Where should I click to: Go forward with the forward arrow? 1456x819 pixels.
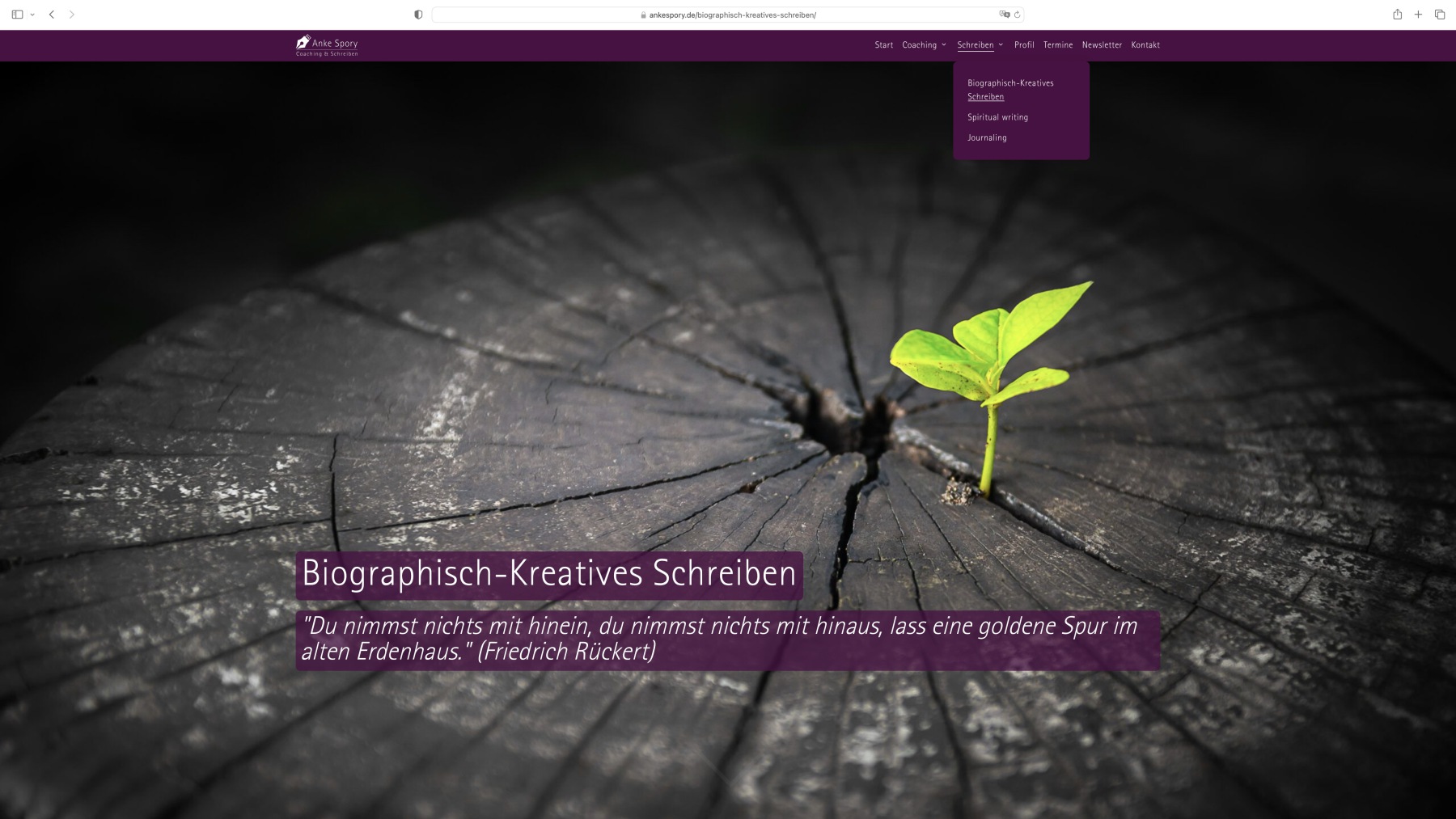click(x=72, y=15)
